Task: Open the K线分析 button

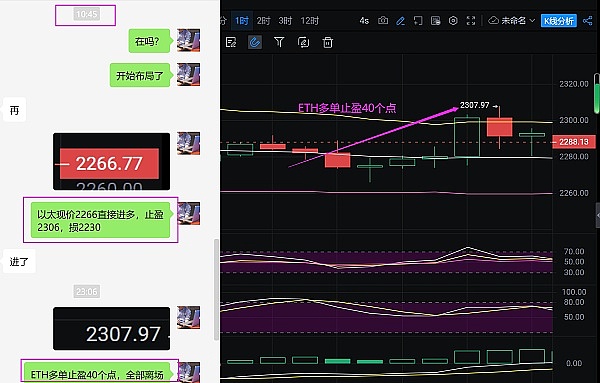Action: pyautogui.click(x=559, y=21)
